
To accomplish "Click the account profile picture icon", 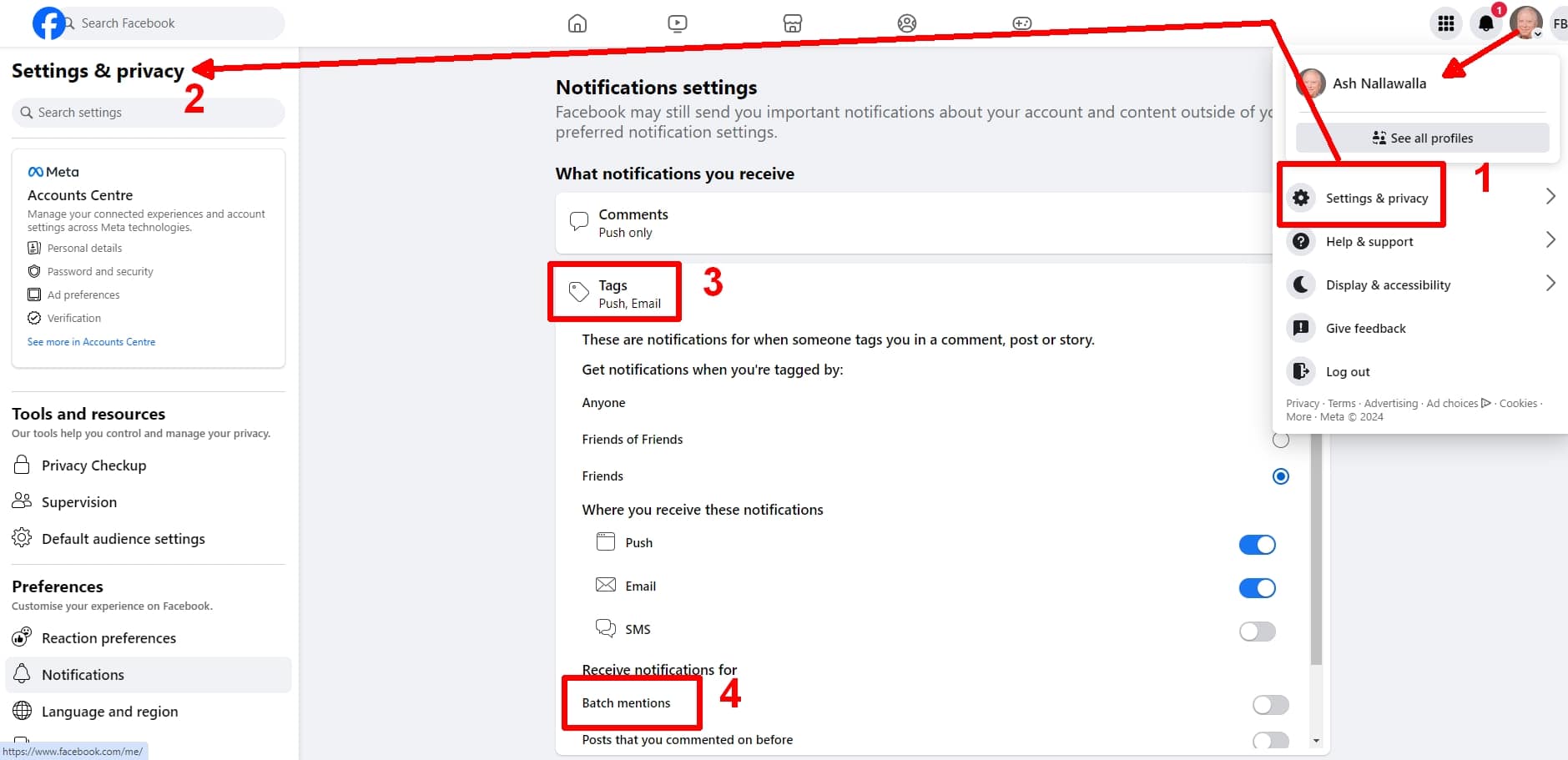I will point(1526,23).
